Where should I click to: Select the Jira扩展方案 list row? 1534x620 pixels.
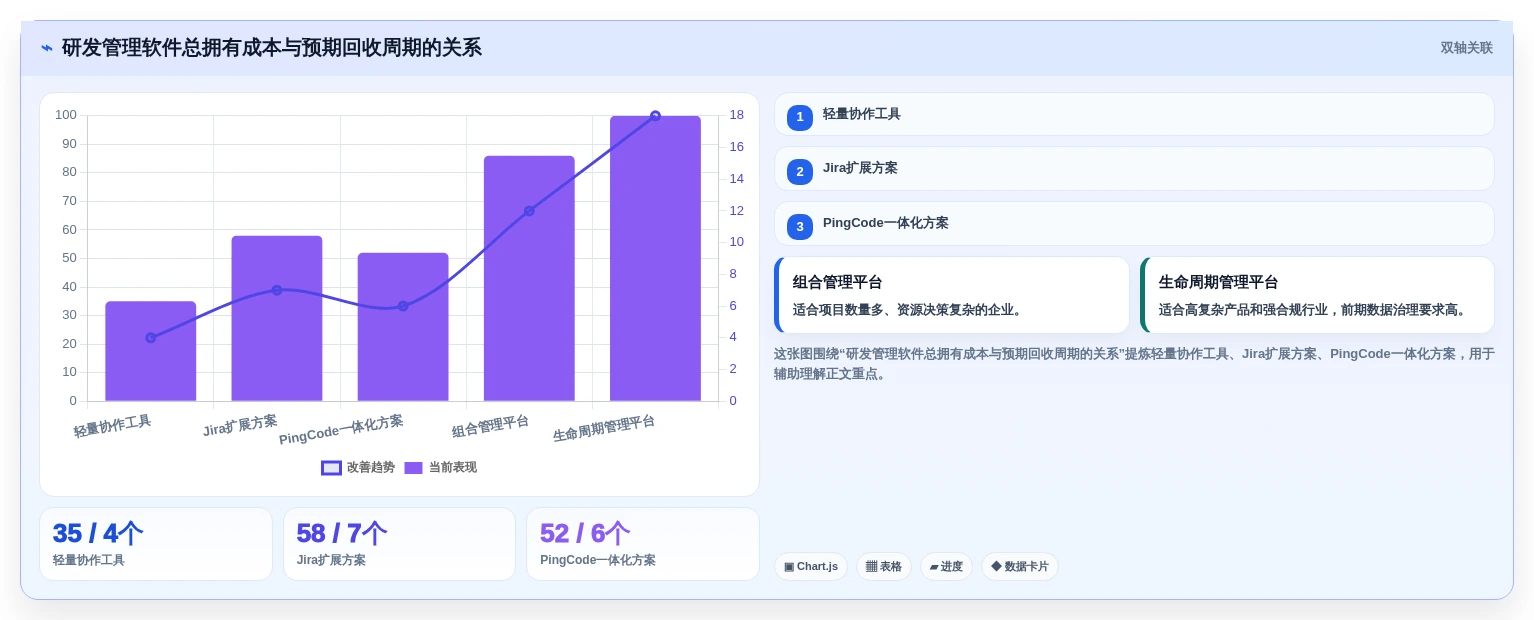1134,169
